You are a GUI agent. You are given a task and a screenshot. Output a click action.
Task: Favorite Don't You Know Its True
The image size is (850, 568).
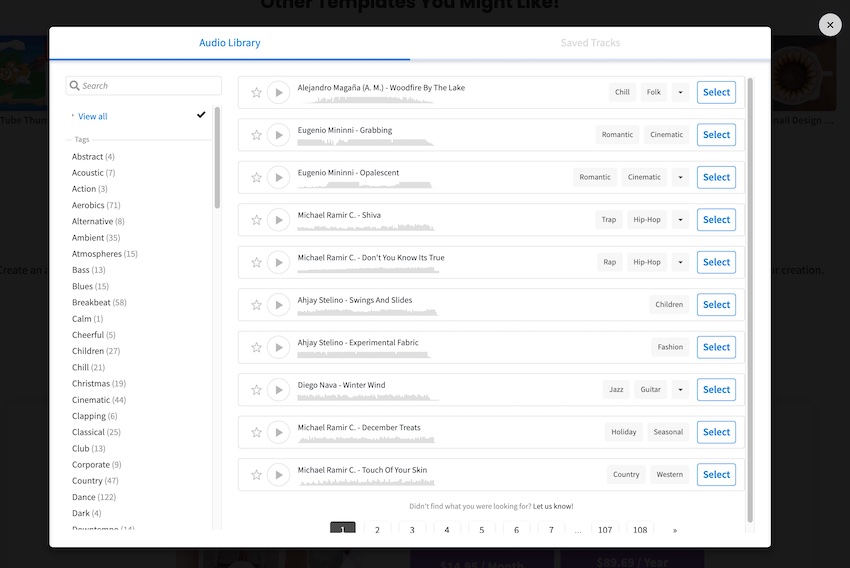256,262
